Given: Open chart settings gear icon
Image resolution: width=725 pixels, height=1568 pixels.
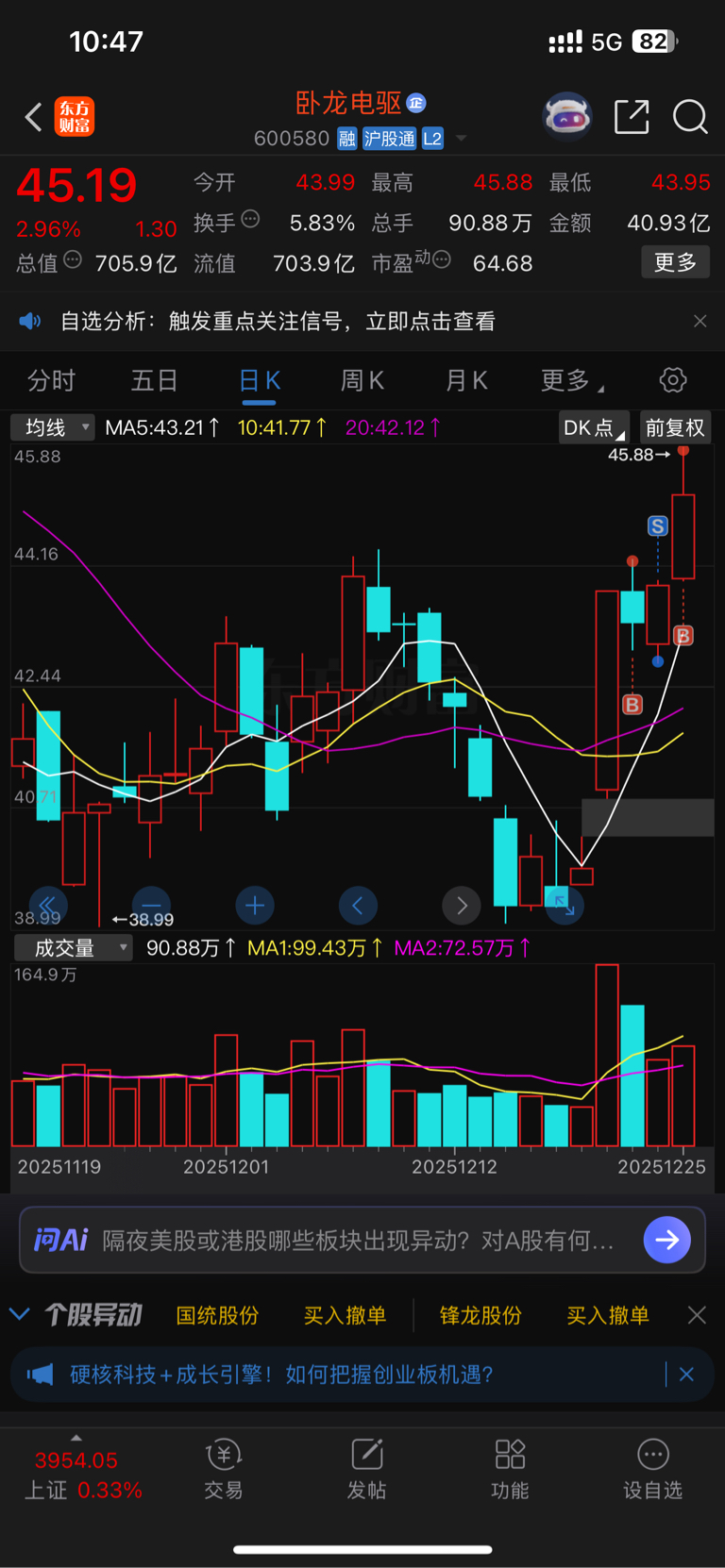Looking at the screenshot, I should [x=673, y=380].
